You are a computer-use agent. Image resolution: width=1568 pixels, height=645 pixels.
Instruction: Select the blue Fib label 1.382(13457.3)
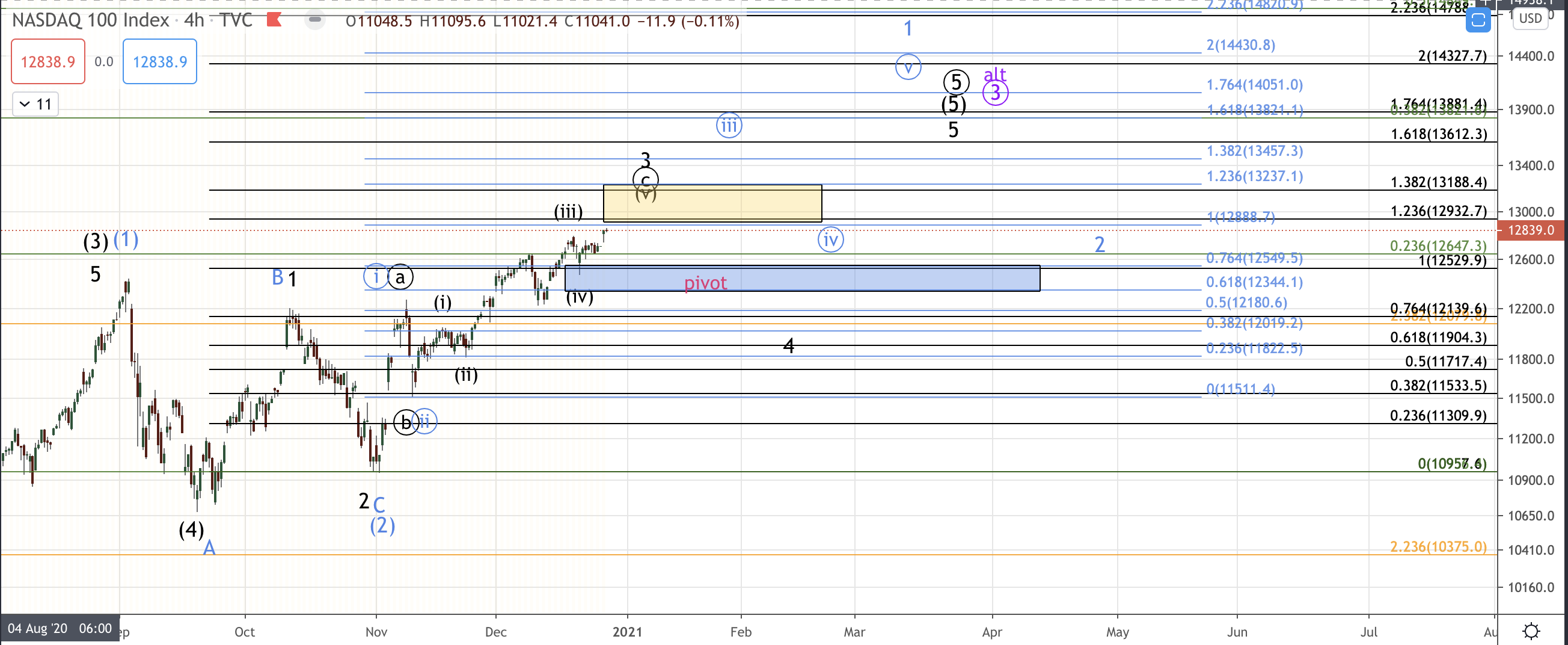pos(1255,151)
